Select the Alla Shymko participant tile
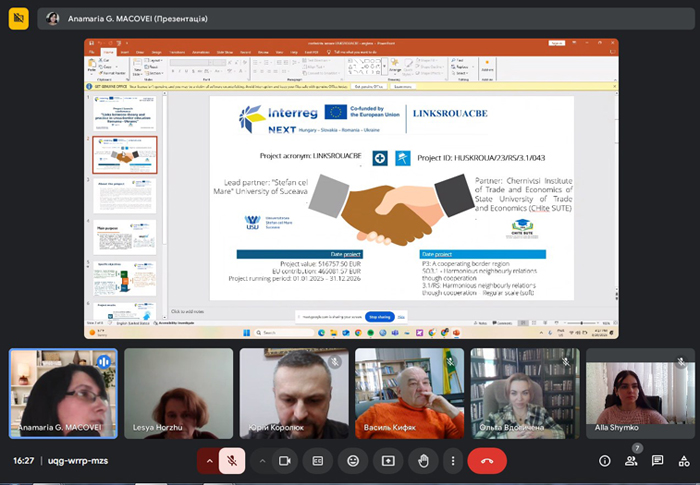Screen dimensions: 700x485 pos(639,393)
